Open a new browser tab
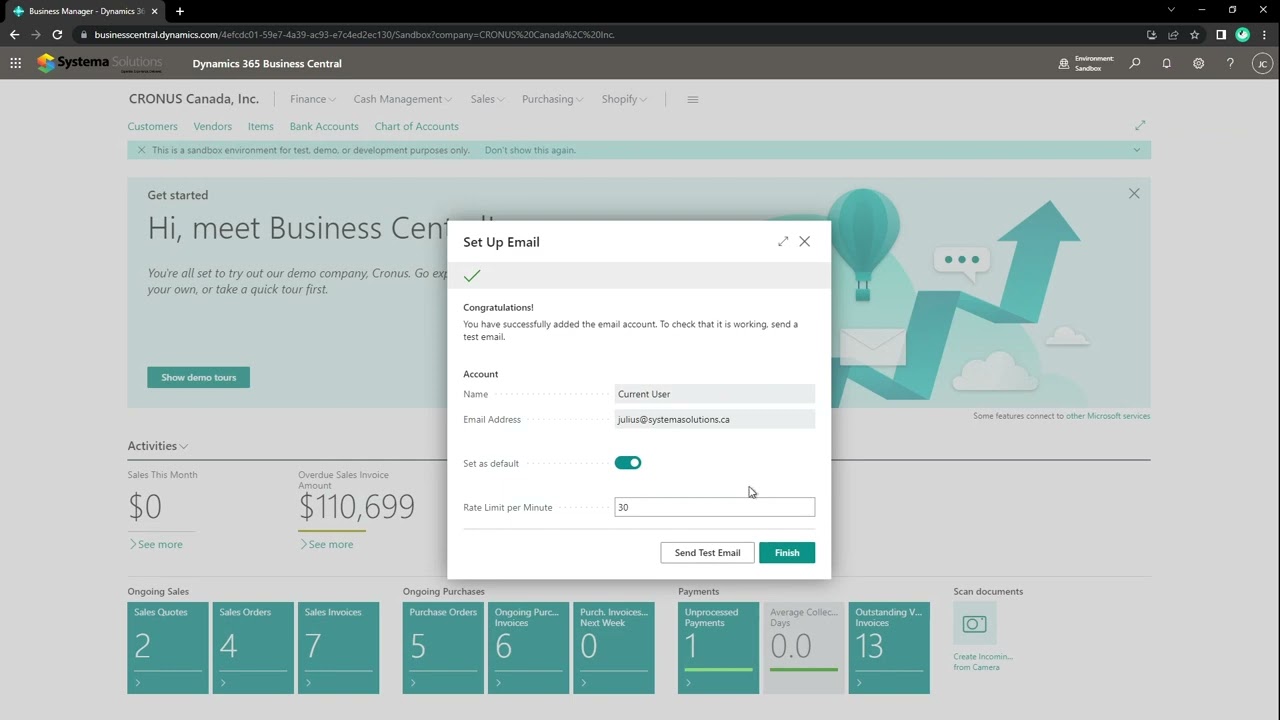Screen dimensions: 1280x720 [180, 11]
